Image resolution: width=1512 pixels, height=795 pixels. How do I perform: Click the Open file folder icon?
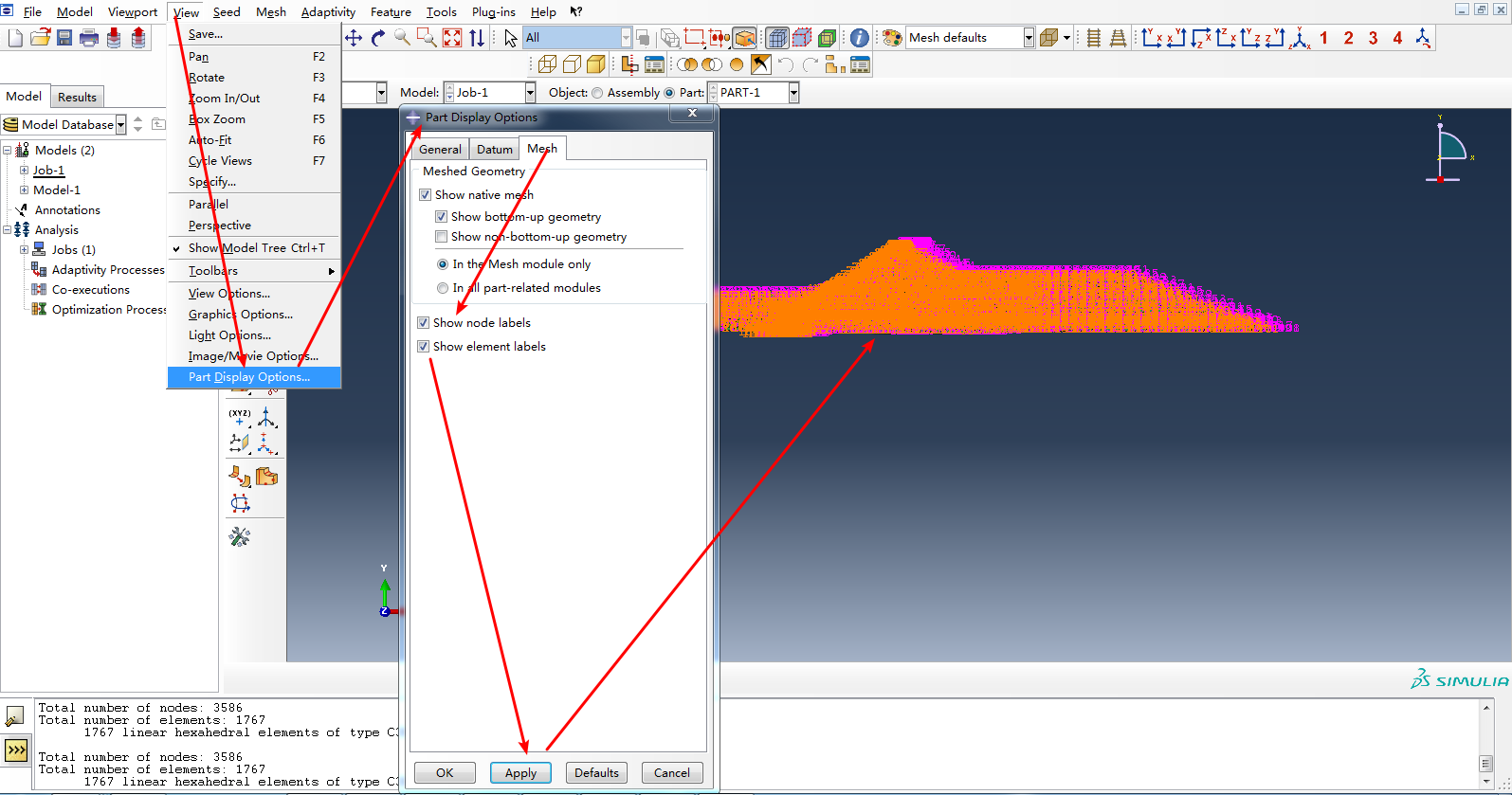(x=40, y=38)
